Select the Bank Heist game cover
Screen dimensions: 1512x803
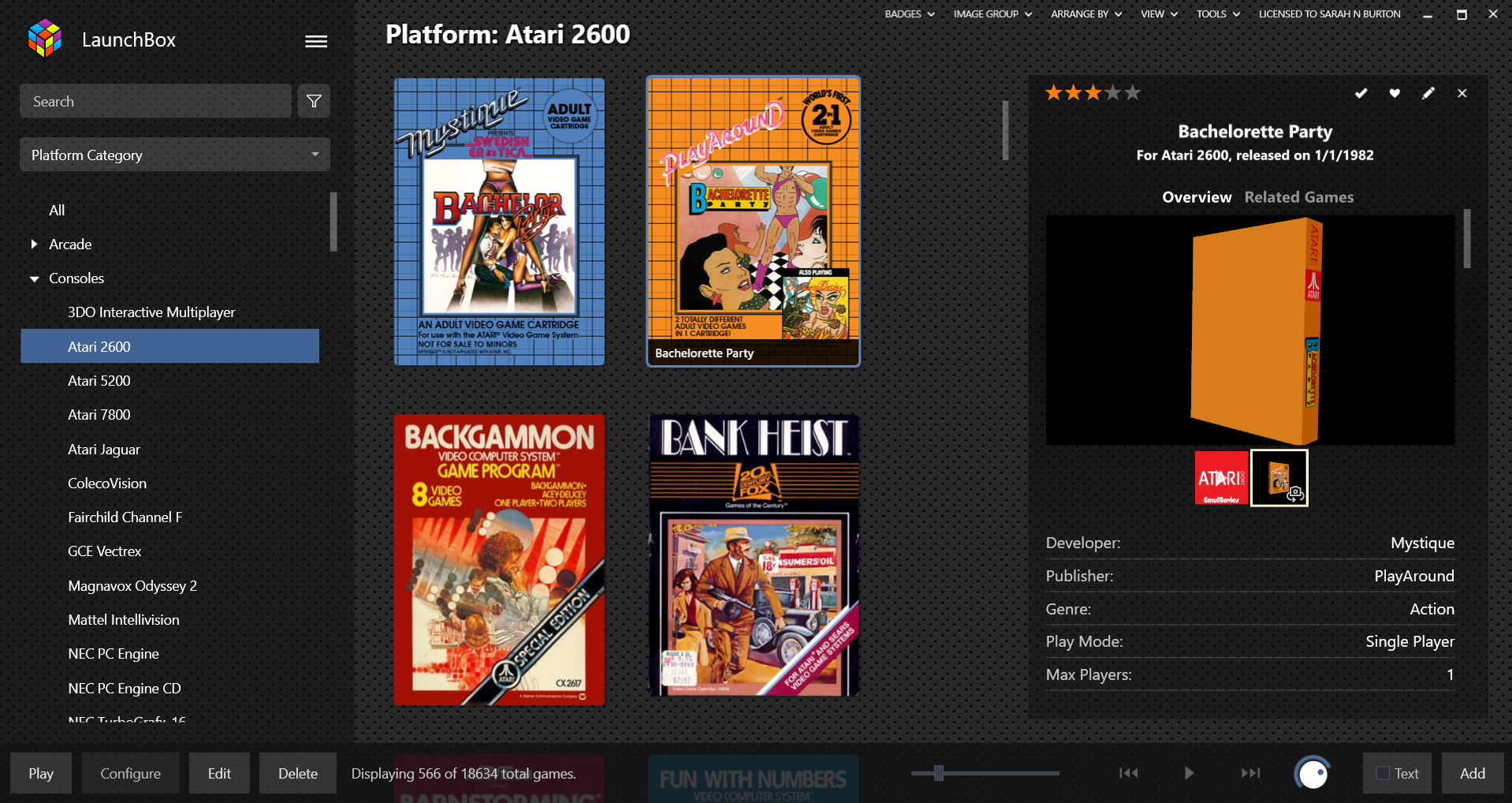(x=753, y=555)
